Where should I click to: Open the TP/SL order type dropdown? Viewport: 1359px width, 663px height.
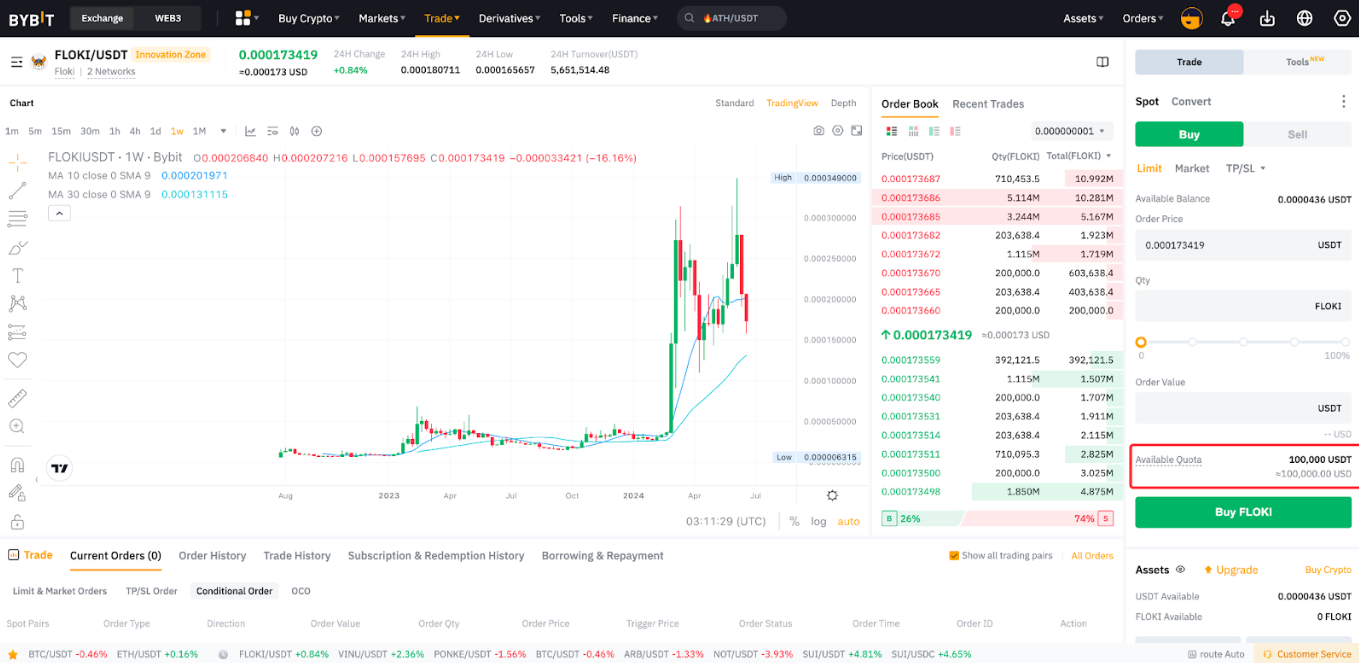(1245, 168)
